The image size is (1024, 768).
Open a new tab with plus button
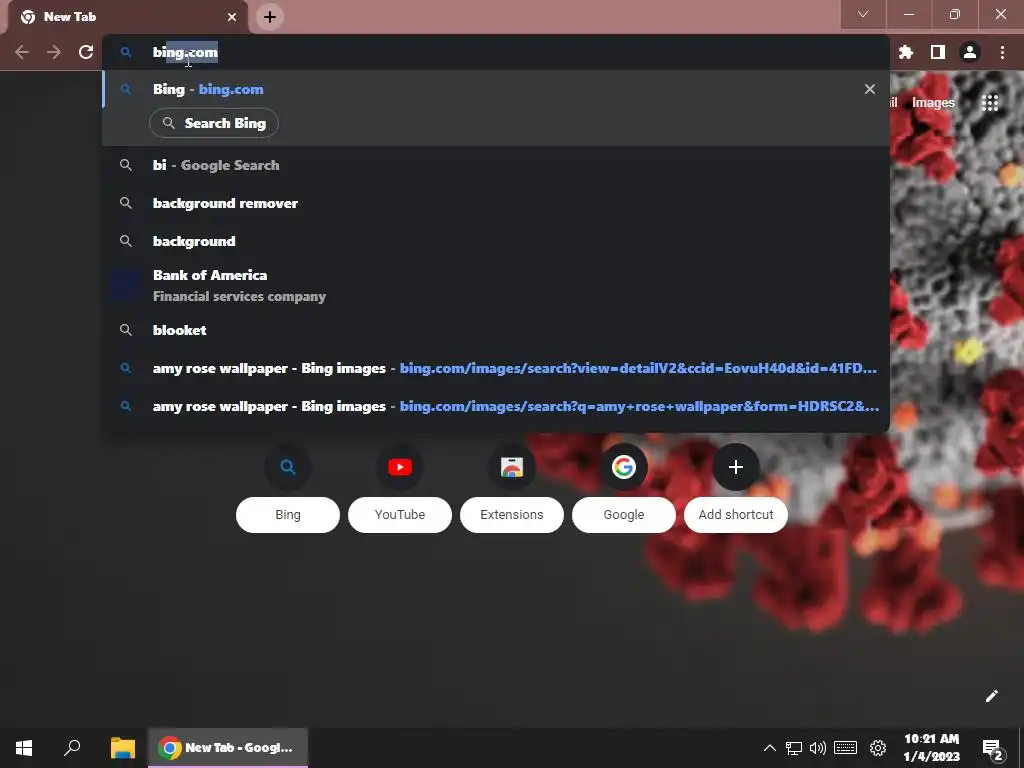click(270, 17)
